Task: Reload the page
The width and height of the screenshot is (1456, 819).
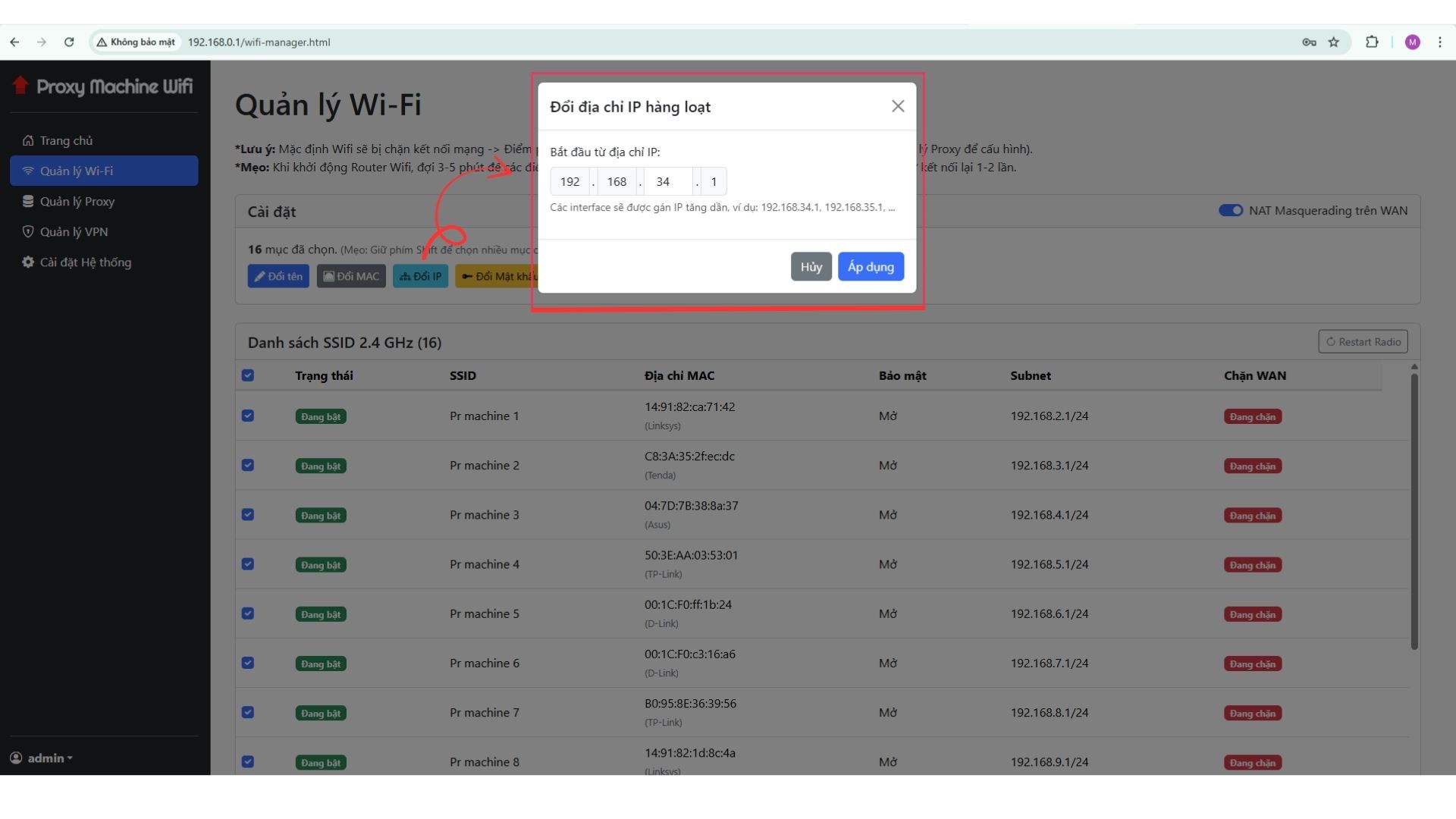Action: pos(69,42)
